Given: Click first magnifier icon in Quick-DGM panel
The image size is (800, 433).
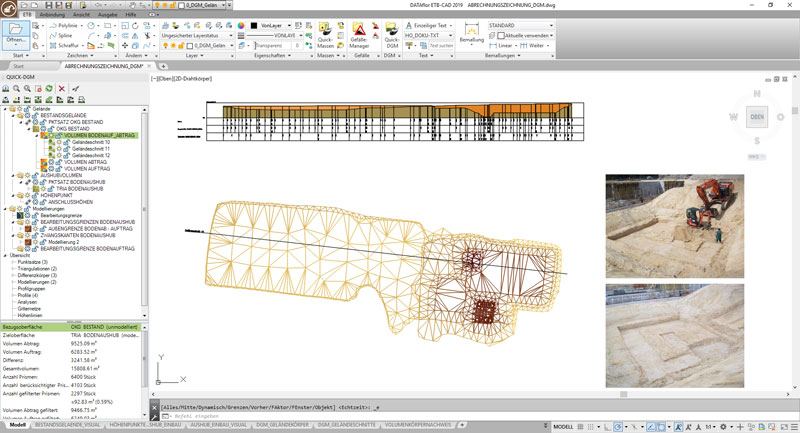Looking at the screenshot, I should (x=16, y=89).
